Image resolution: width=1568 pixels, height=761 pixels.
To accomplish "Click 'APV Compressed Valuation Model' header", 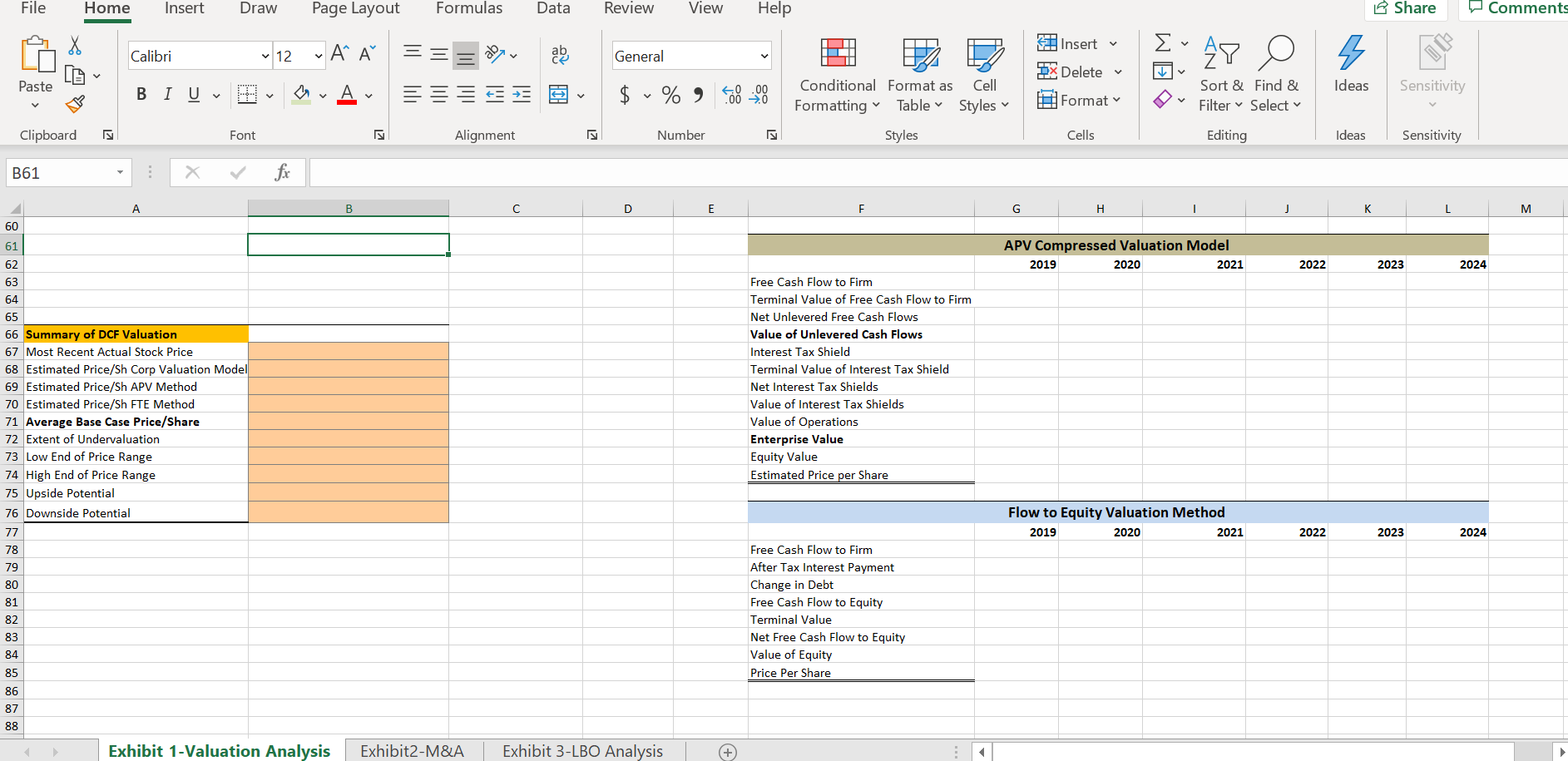I will point(1116,245).
